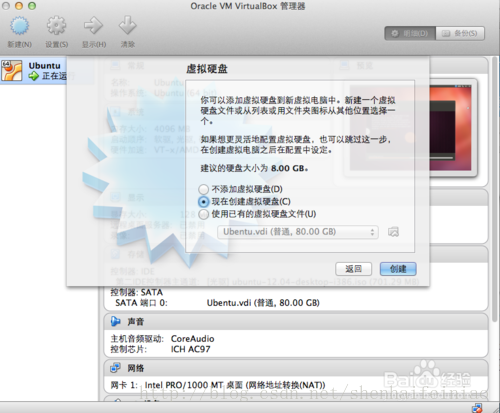Click the Ubuntu VM name in list
Viewport: 500px width, 413px height.
pyautogui.click(x=44, y=66)
